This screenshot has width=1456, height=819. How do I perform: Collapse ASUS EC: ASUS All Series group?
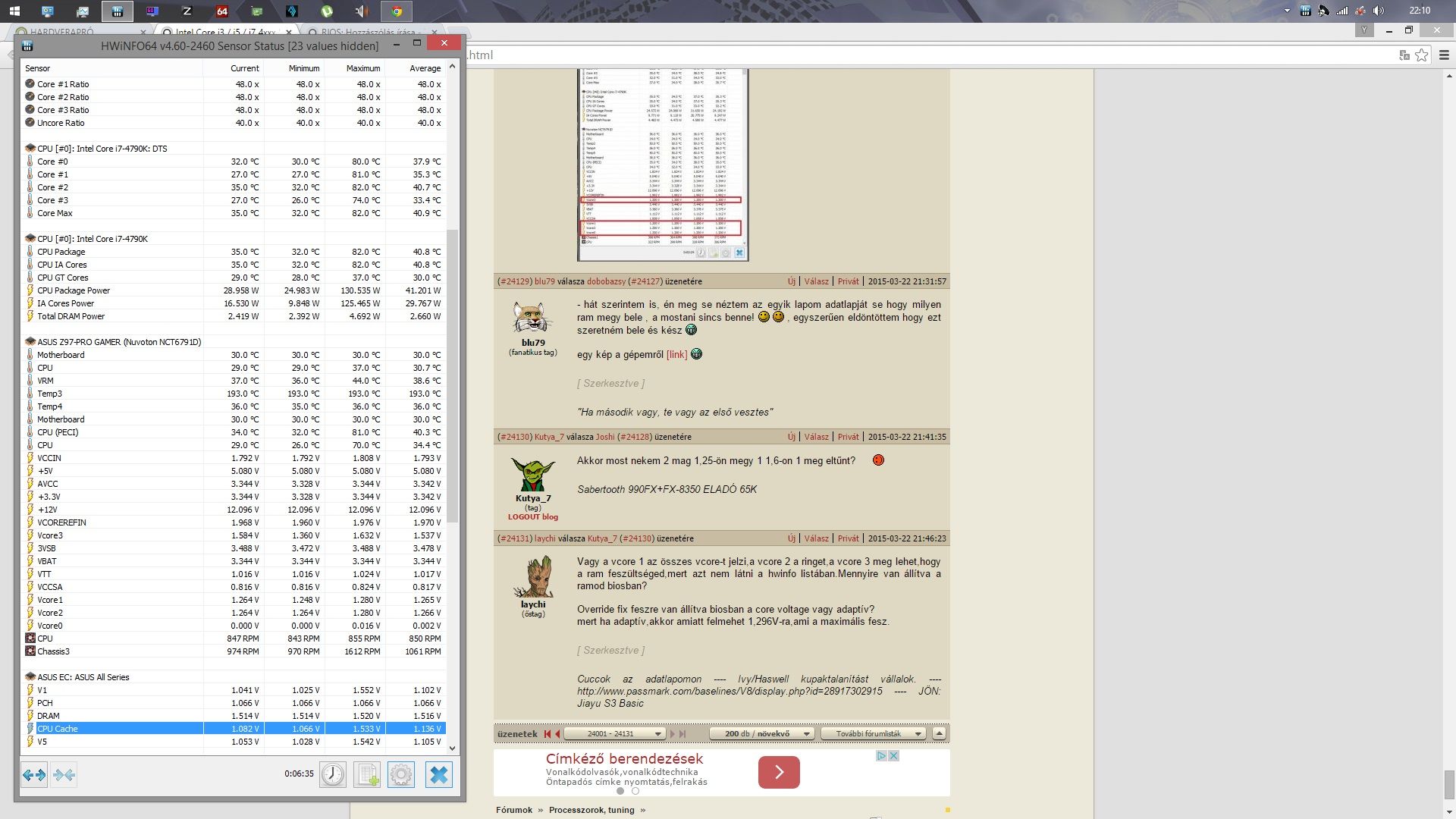(x=30, y=677)
